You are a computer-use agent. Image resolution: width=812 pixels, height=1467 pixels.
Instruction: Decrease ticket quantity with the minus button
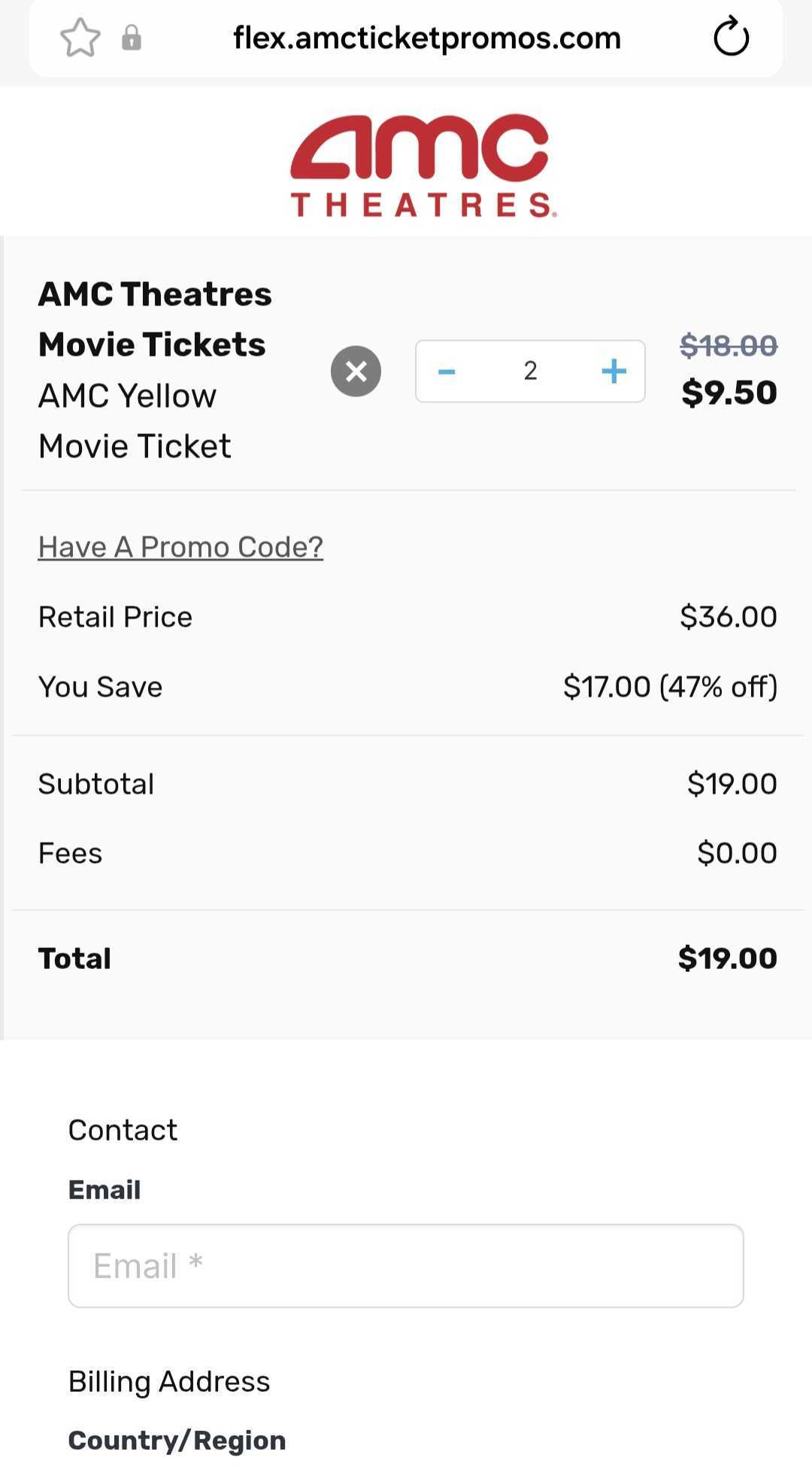click(x=447, y=371)
